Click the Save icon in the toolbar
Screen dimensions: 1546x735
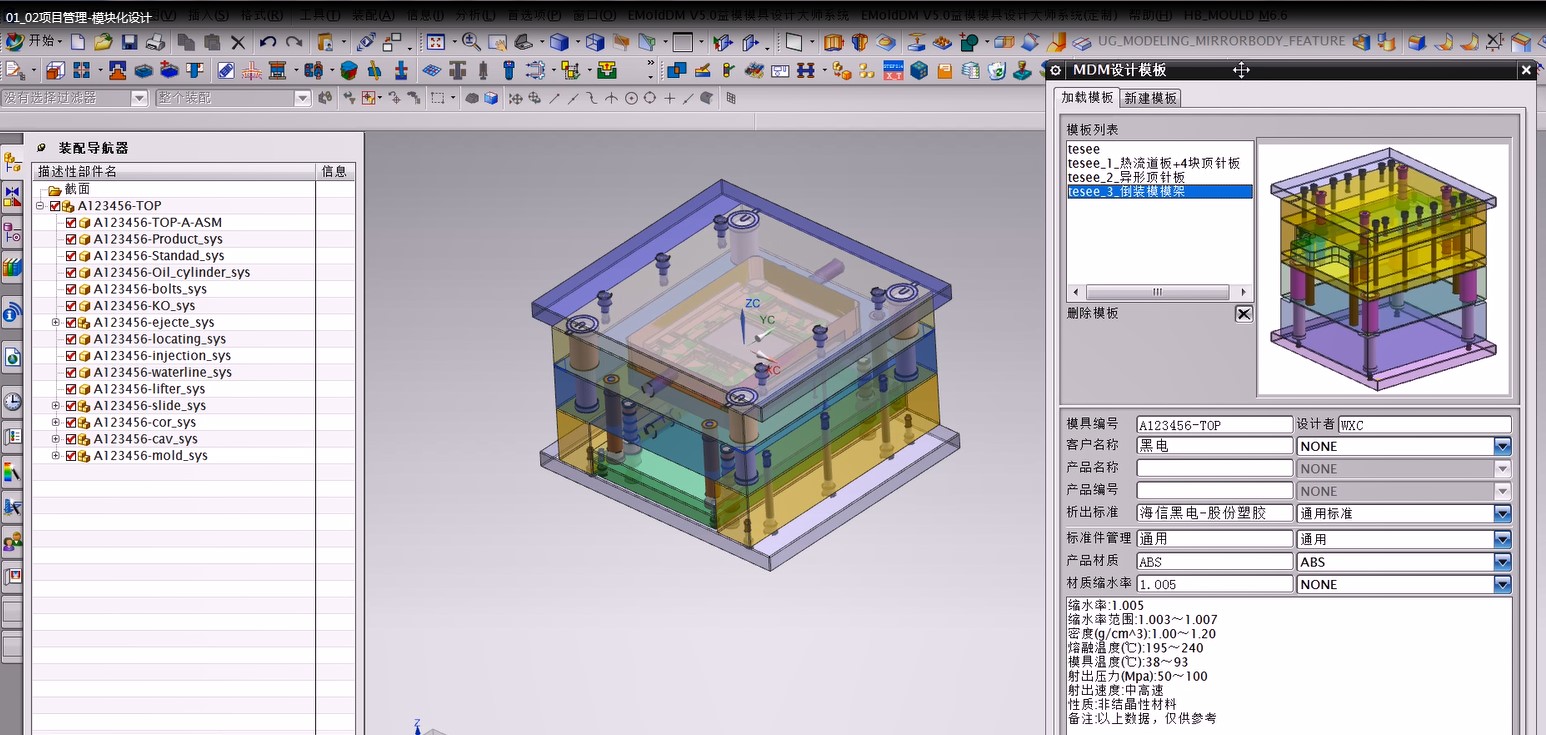pos(129,42)
